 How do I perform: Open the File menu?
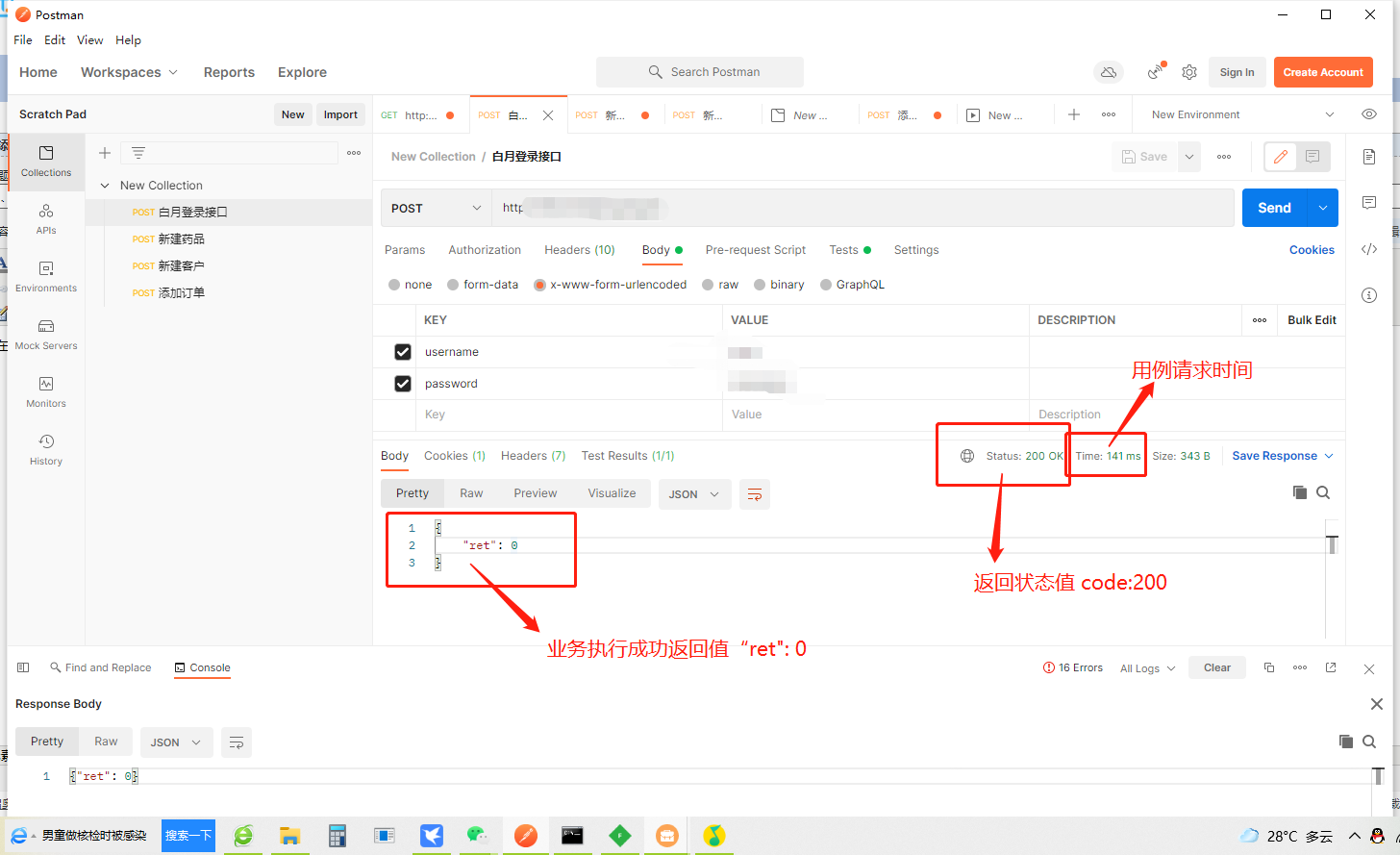coord(23,40)
